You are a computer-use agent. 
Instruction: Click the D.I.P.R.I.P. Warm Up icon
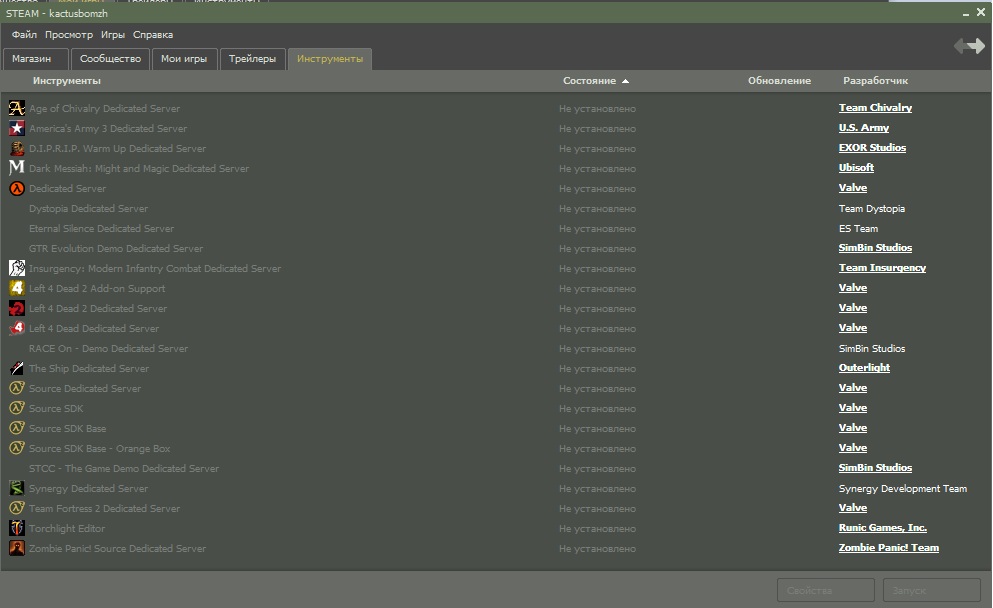[17, 148]
